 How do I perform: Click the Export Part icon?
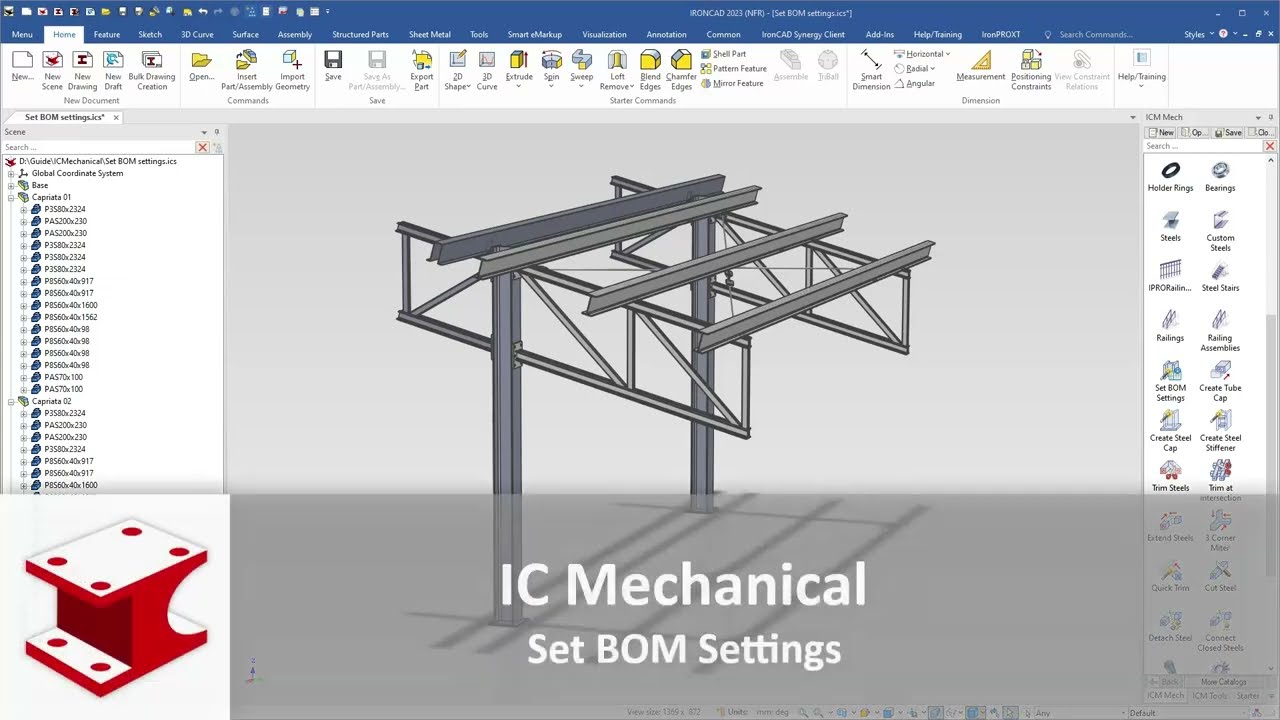[x=422, y=69]
